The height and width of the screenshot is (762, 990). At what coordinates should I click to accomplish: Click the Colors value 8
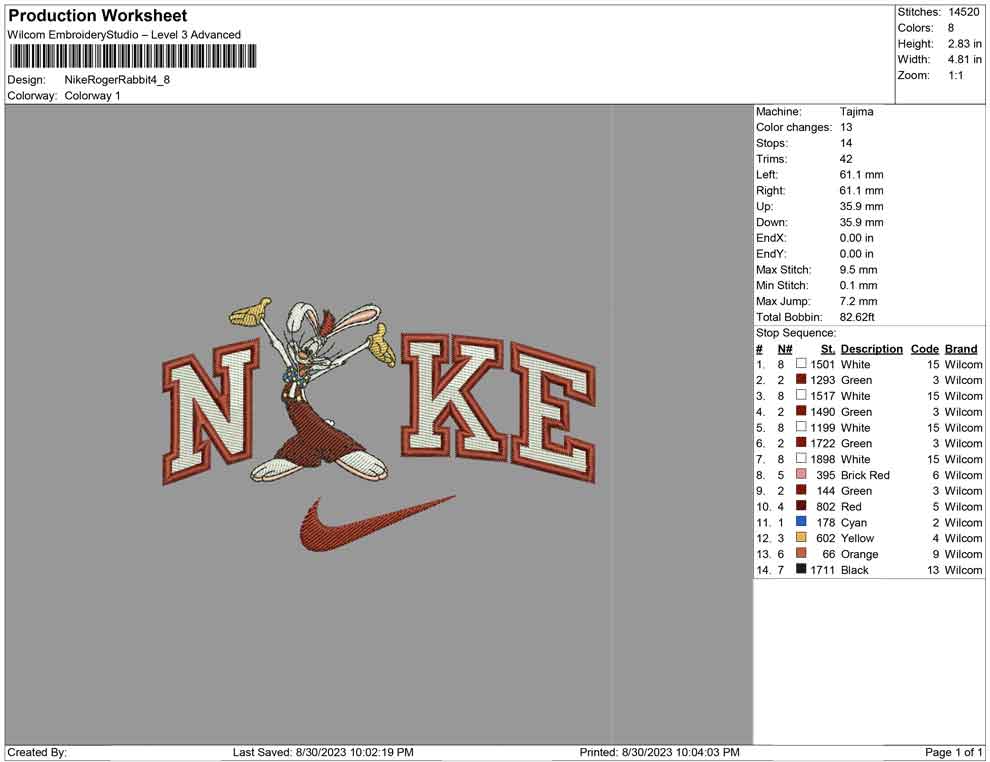pos(951,28)
